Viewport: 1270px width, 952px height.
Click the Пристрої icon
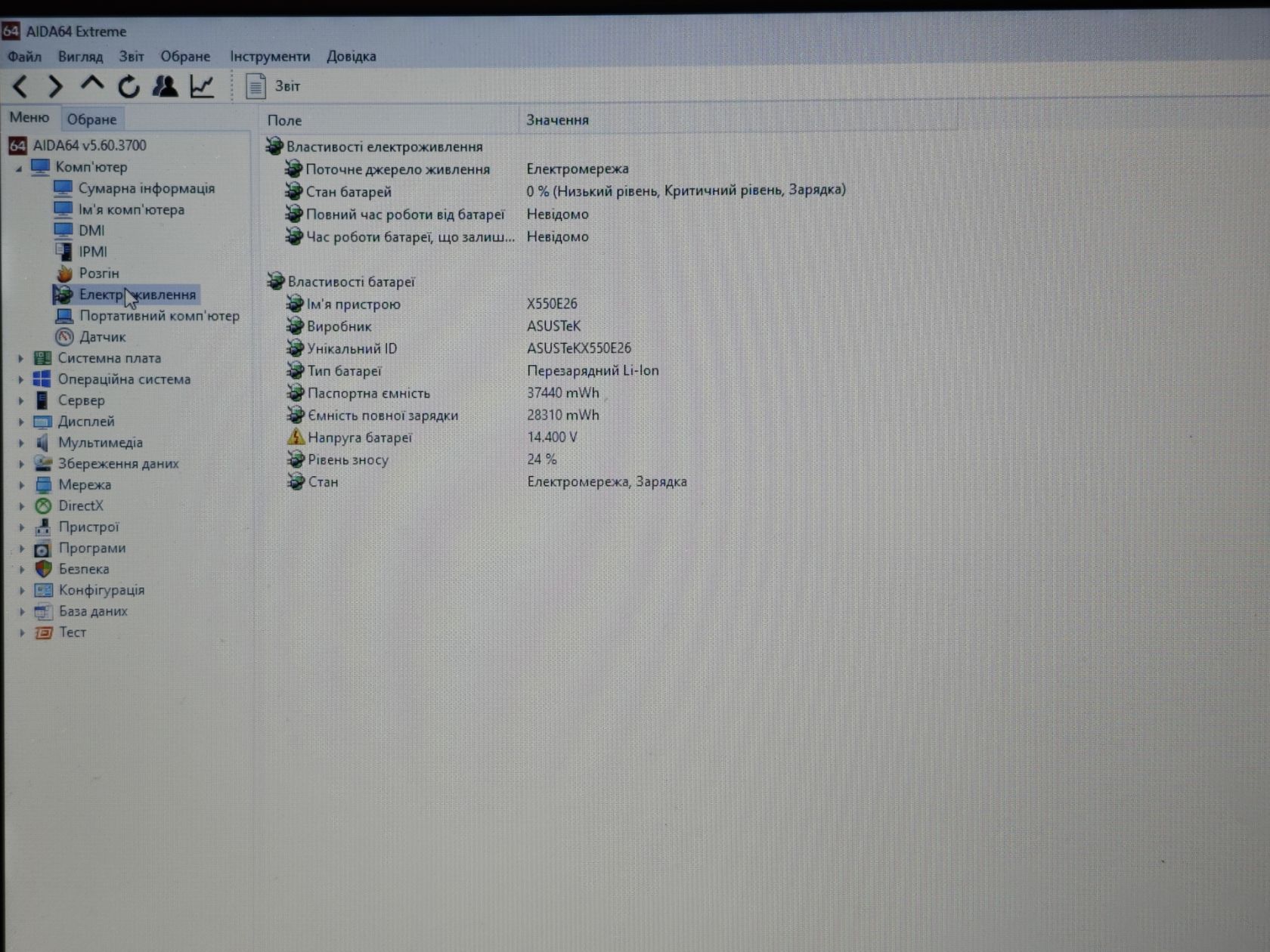click(43, 527)
